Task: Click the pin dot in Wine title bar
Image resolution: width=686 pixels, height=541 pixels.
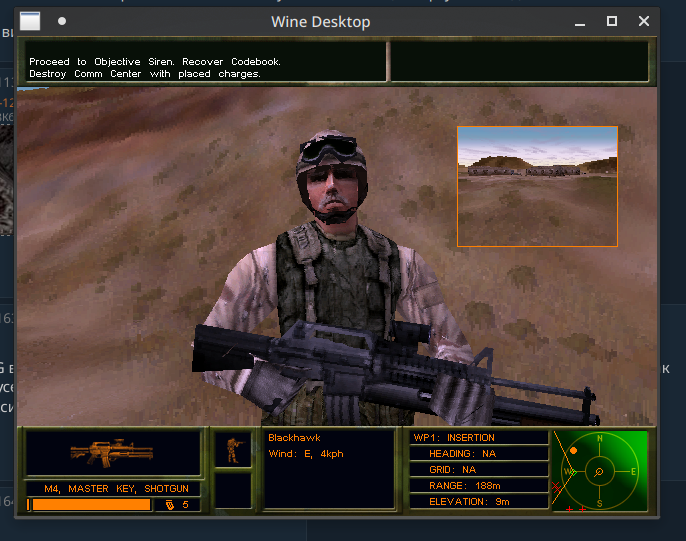Action: pyautogui.click(x=62, y=21)
